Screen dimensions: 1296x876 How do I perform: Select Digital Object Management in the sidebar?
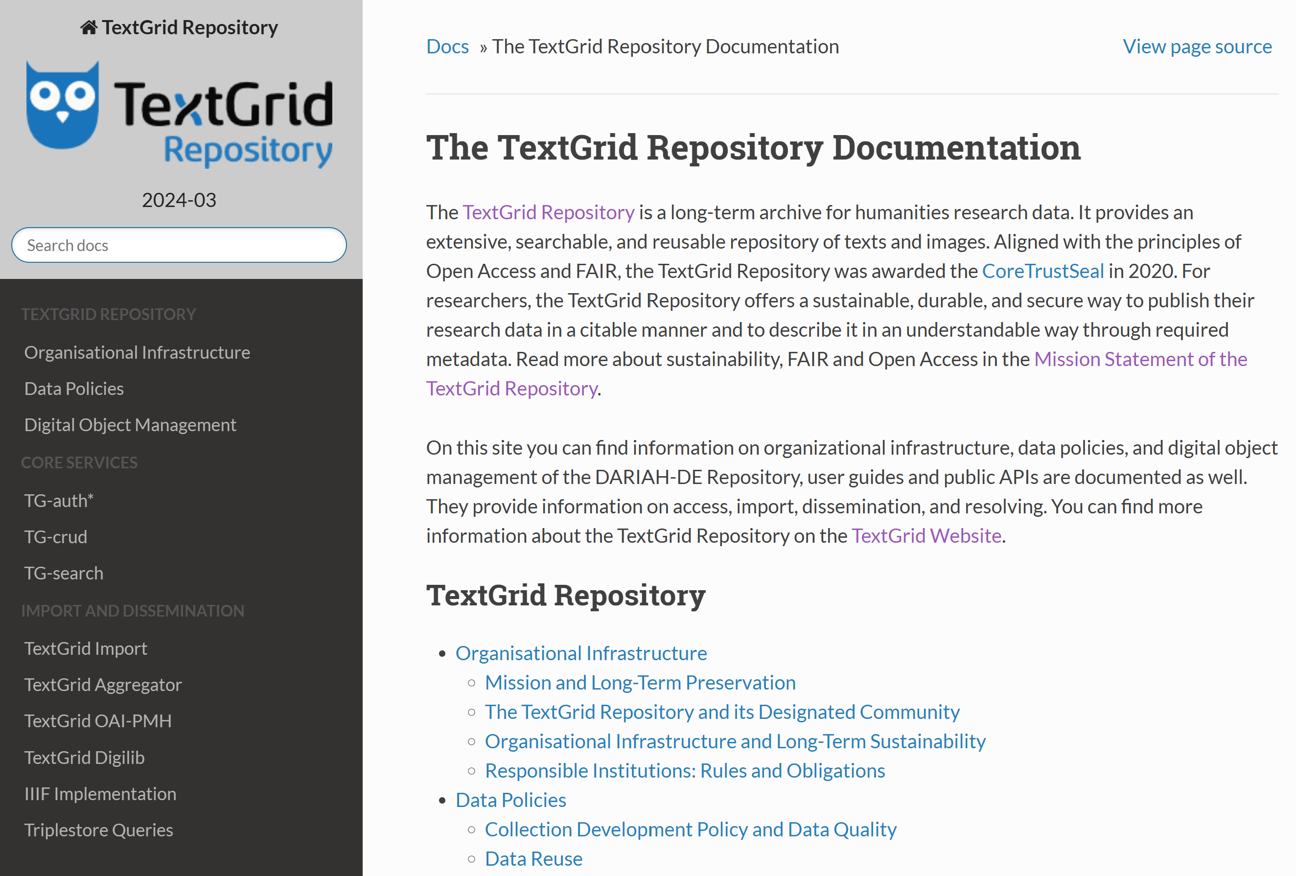[x=130, y=424]
